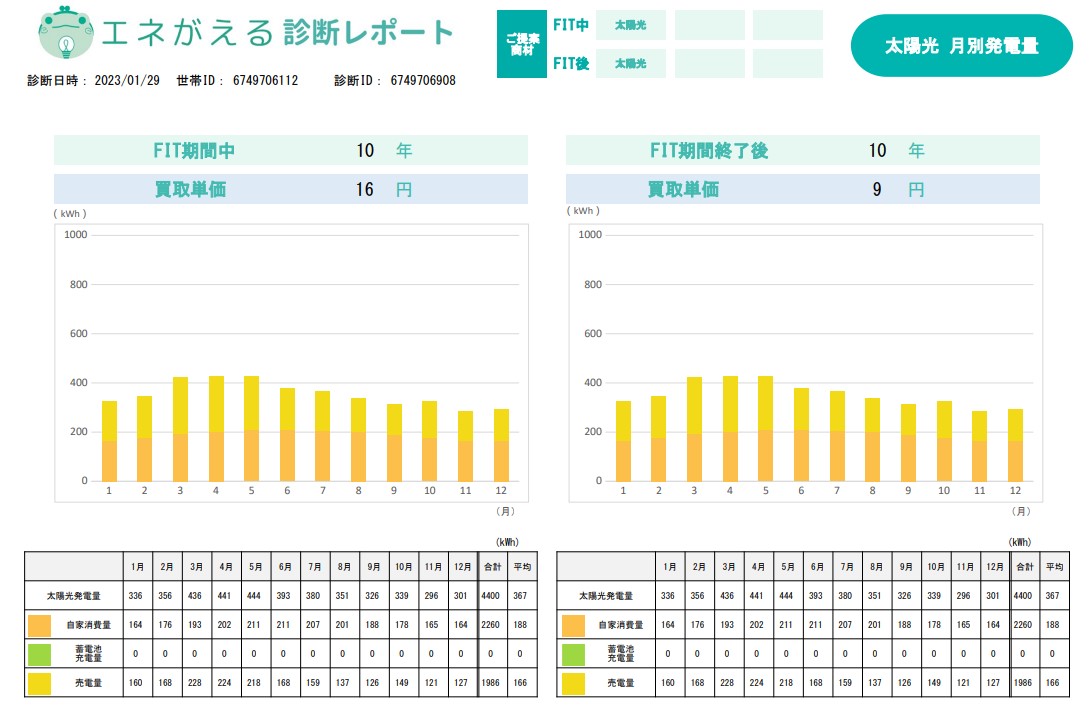Click the 600 axis label in right chart

[593, 334]
